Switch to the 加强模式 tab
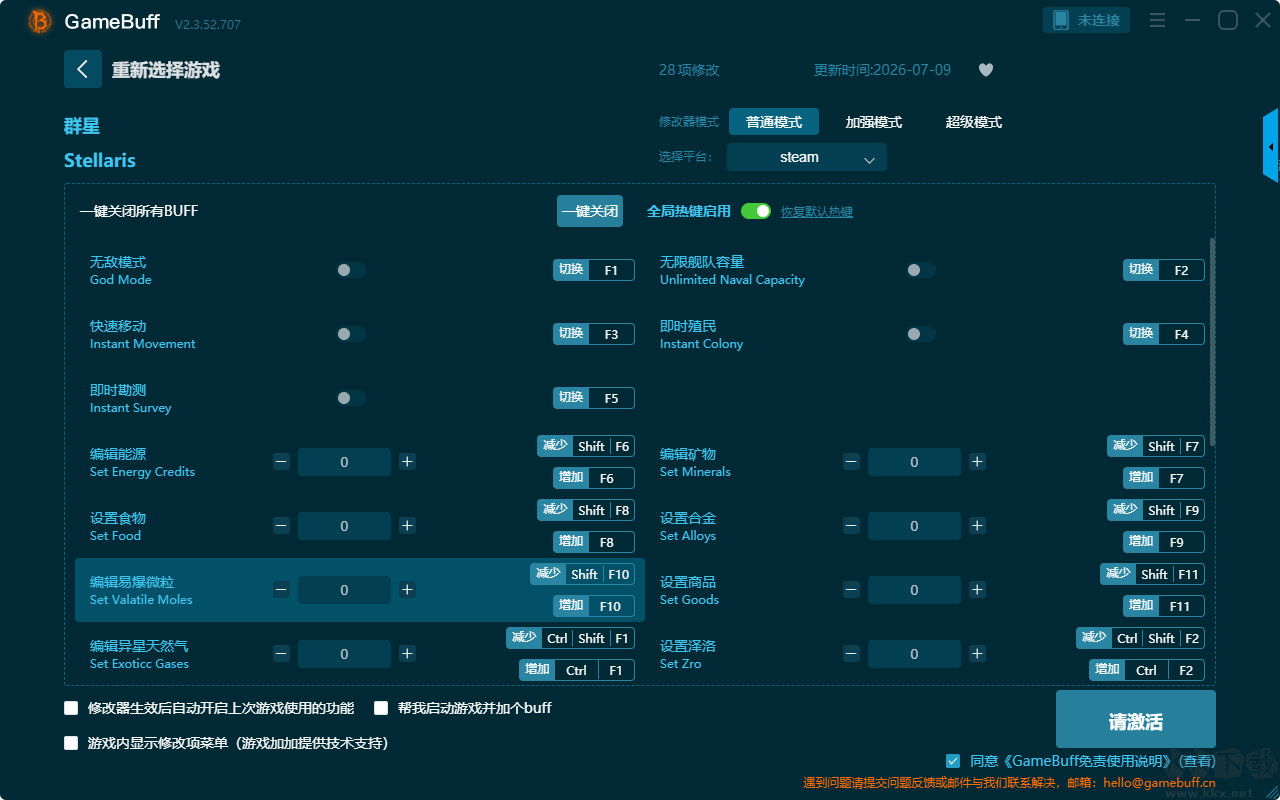Image resolution: width=1280 pixels, height=800 pixels. click(x=874, y=122)
